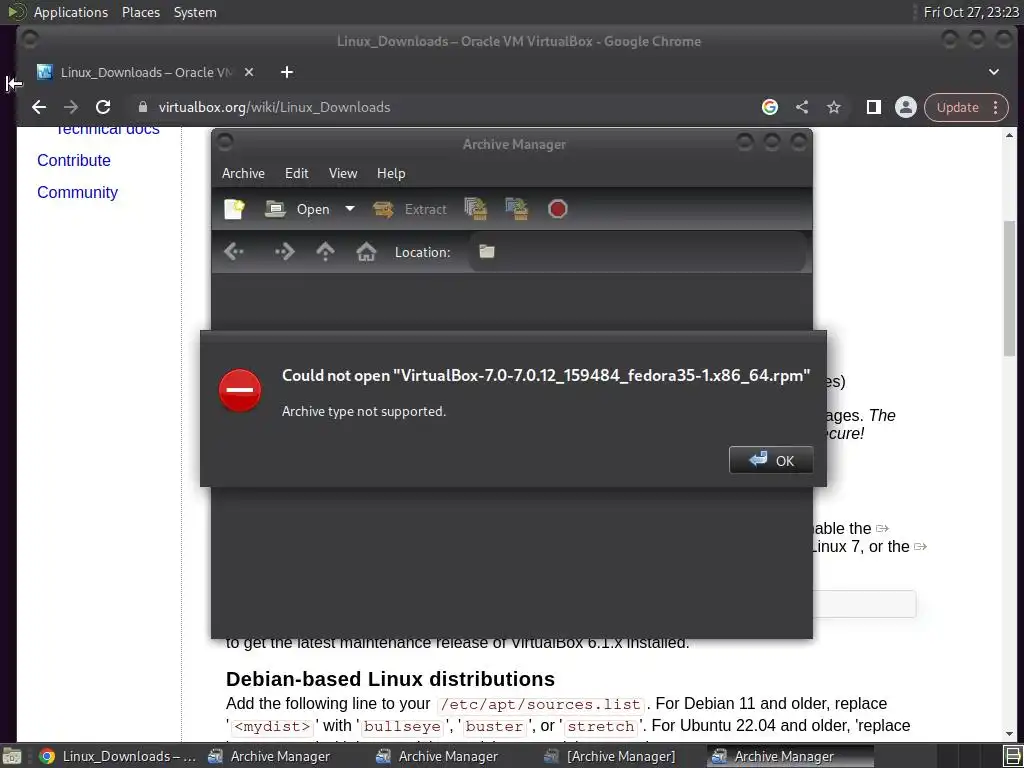
Task: Go up one level in archive
Action: click(325, 251)
